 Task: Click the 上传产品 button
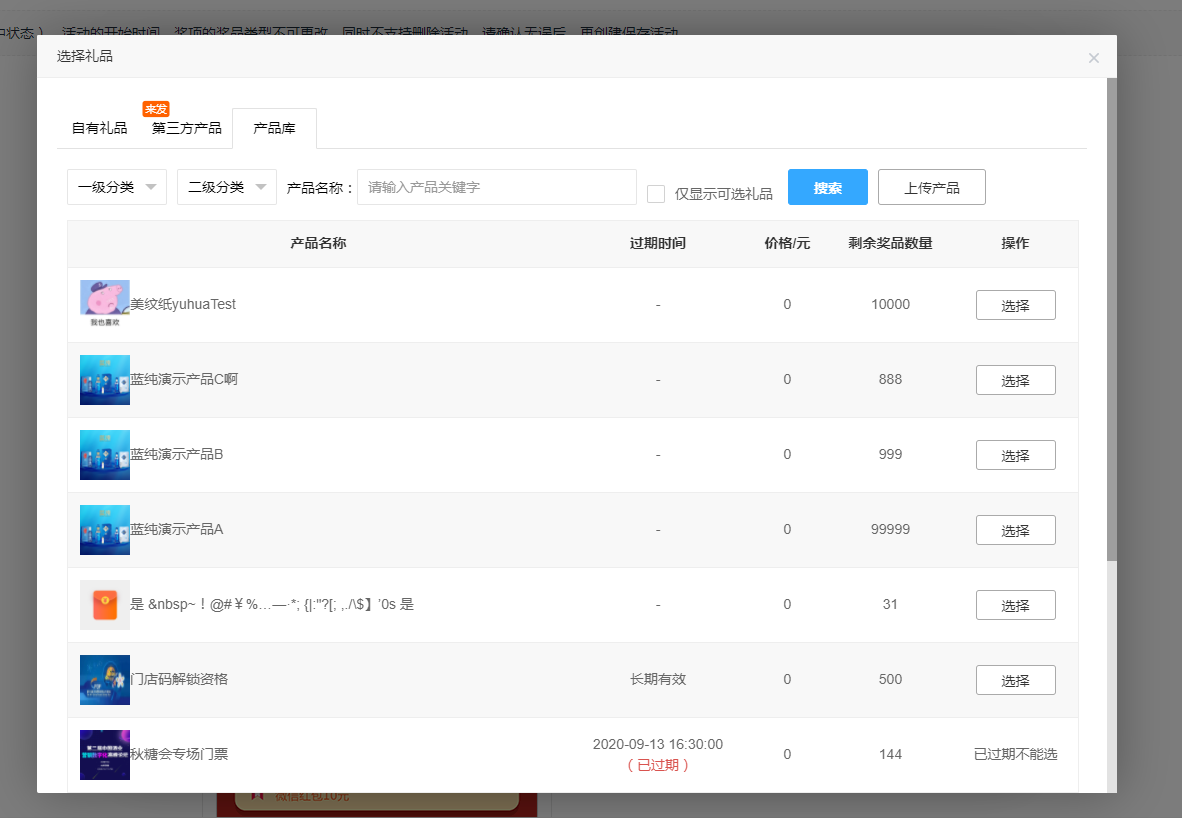(x=932, y=187)
